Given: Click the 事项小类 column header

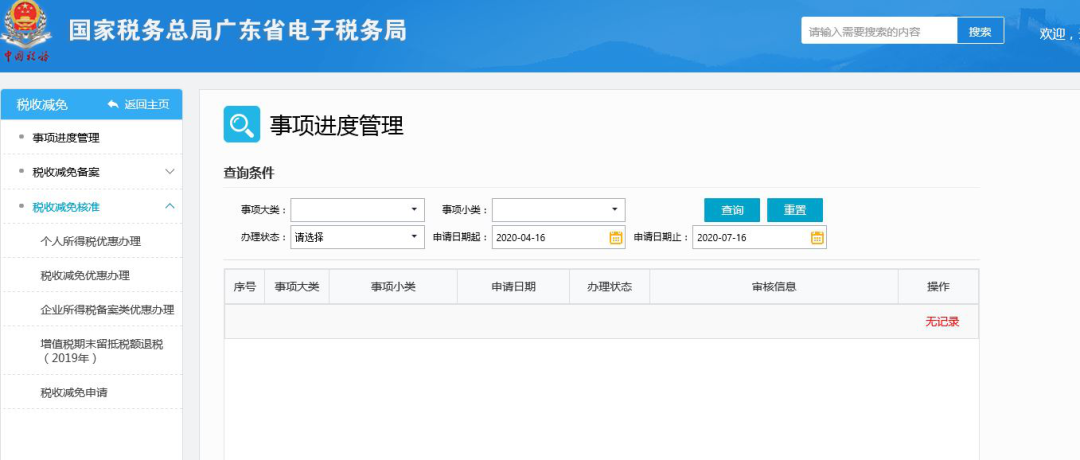Looking at the screenshot, I should click(x=393, y=286).
